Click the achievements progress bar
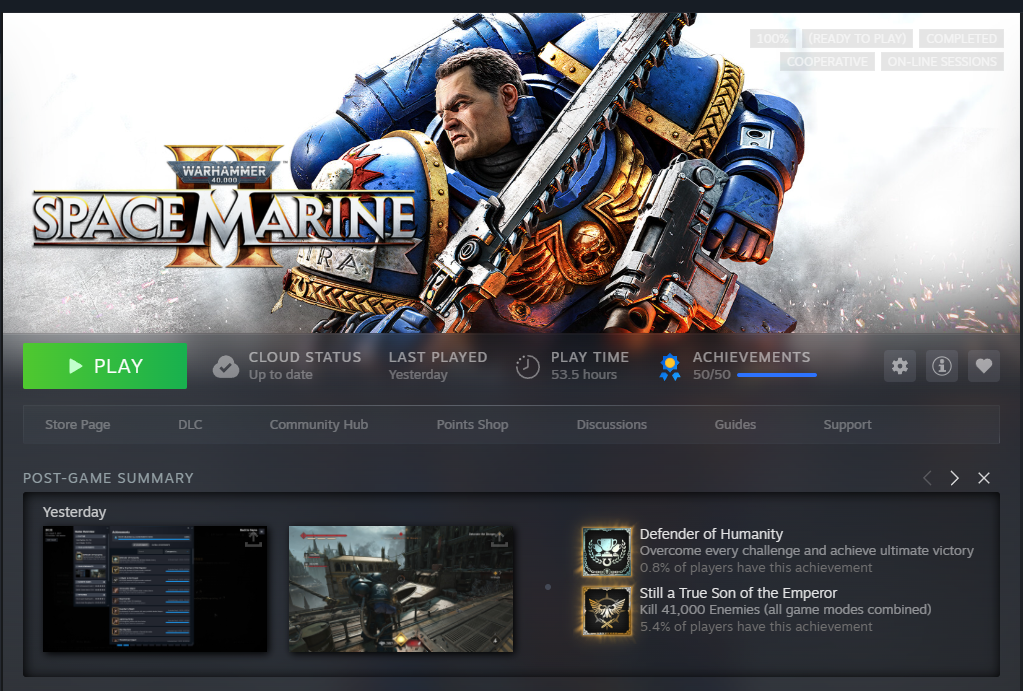 click(x=776, y=375)
